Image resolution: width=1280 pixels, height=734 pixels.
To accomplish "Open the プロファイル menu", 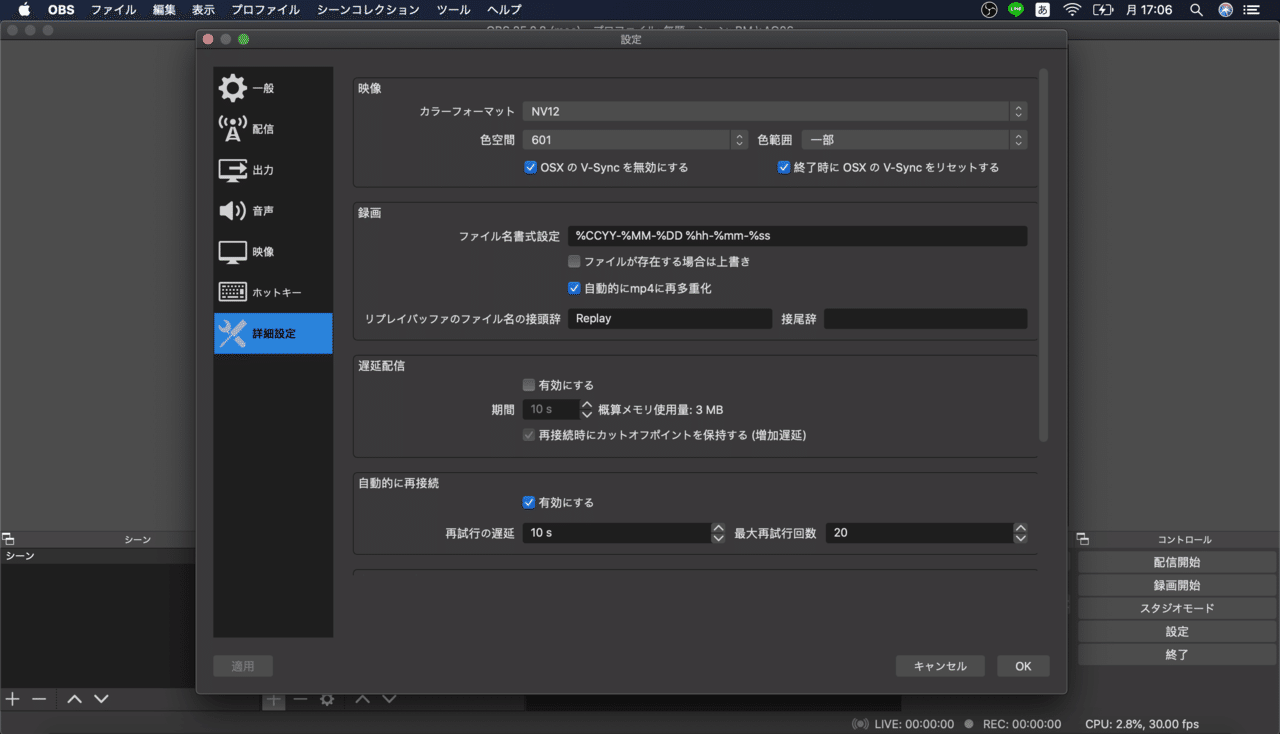I will pyautogui.click(x=265, y=10).
